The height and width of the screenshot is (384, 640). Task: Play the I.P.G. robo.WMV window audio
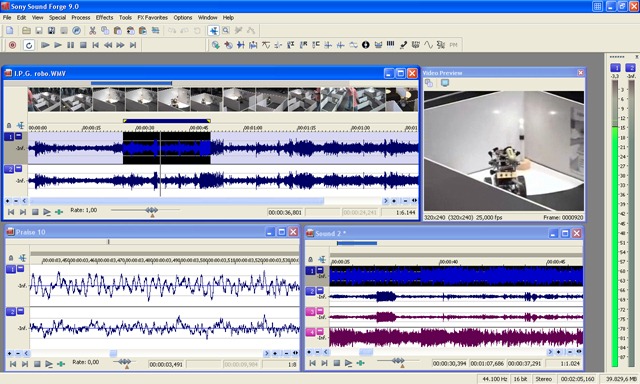coord(47,212)
